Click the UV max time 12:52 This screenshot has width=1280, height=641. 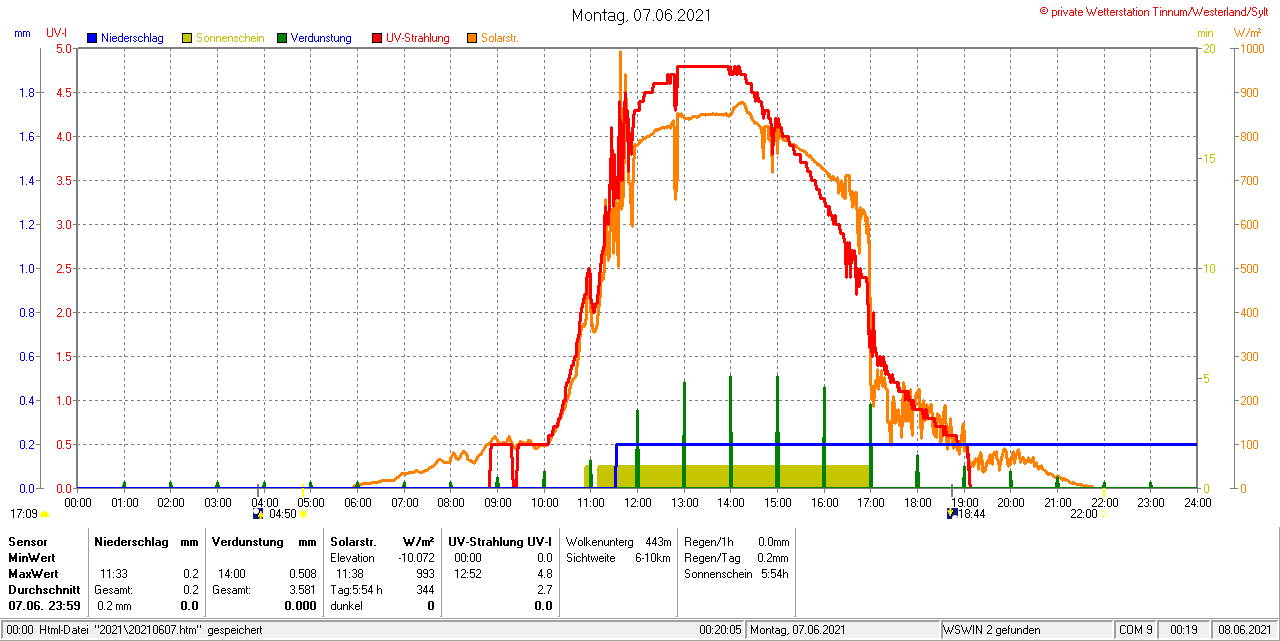[x=468, y=574]
